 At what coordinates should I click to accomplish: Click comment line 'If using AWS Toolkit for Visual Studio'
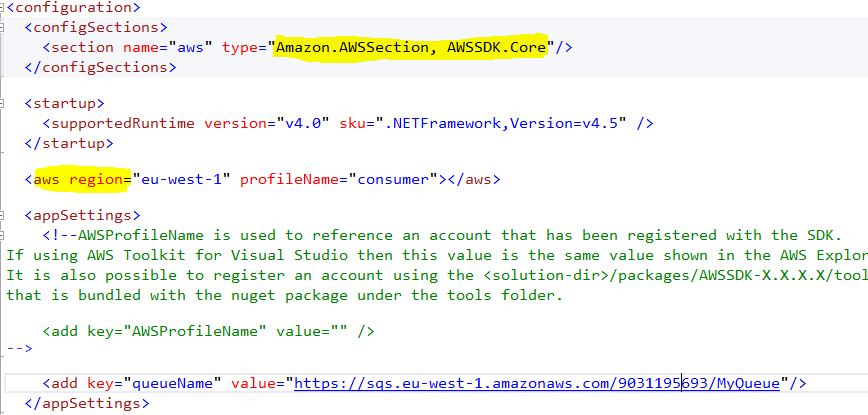tap(437, 255)
